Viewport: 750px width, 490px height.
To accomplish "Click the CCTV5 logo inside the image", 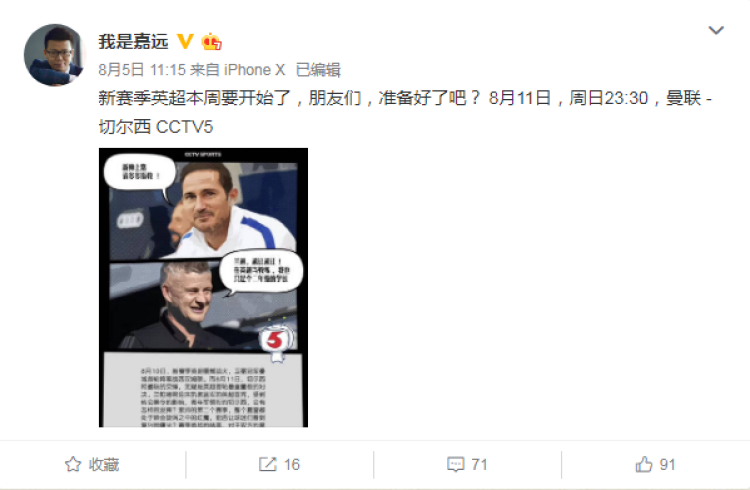I will point(277,340).
